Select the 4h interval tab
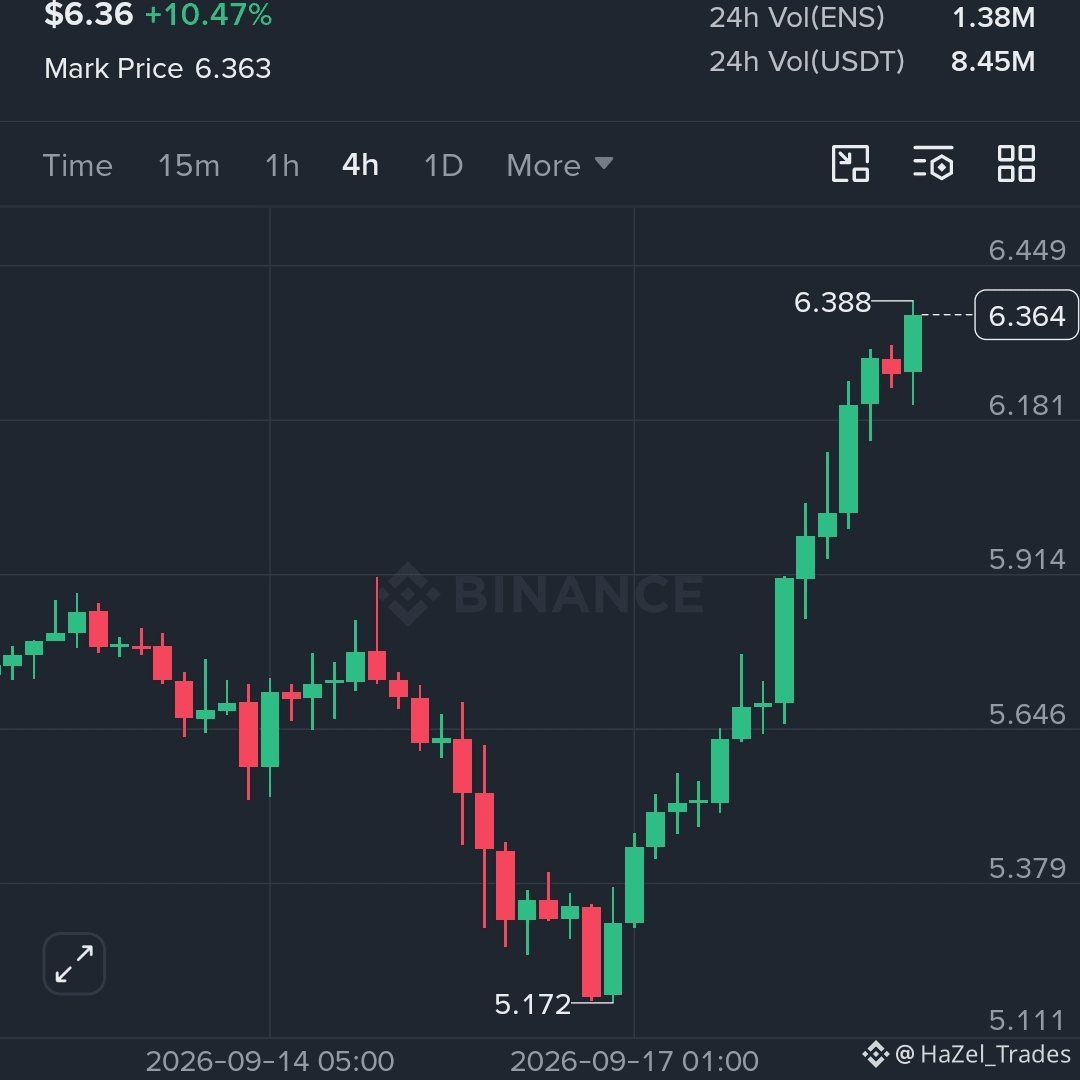Viewport: 1080px width, 1080px height. pyautogui.click(x=360, y=165)
